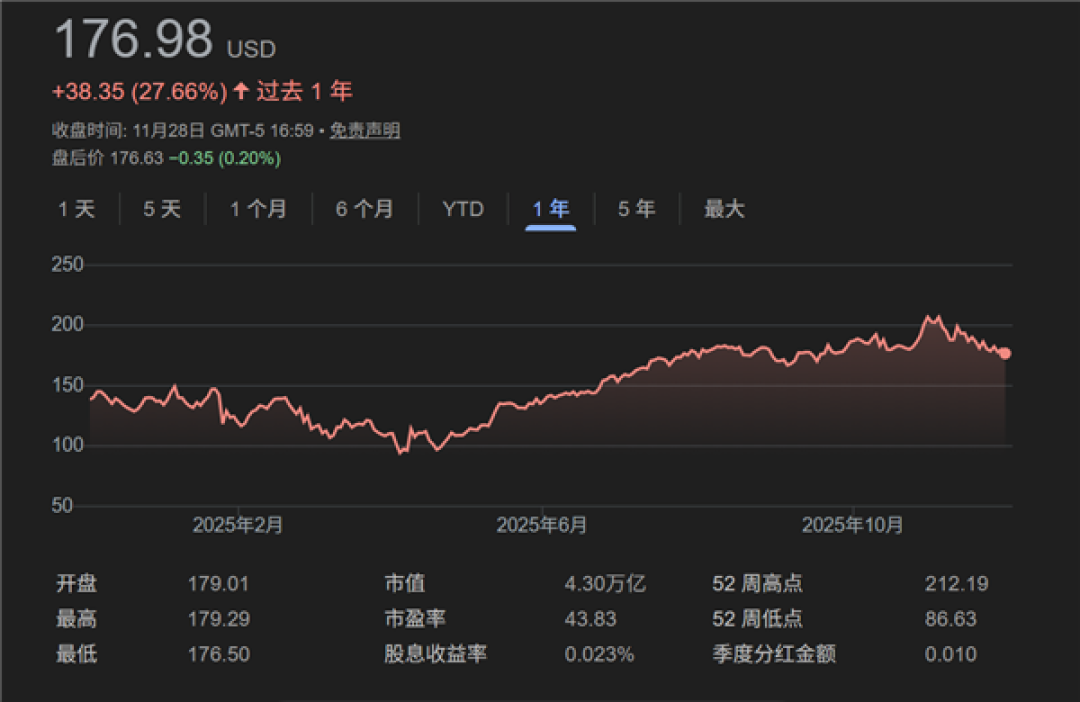Click the 市值 value 4.30万亿
Image resolution: width=1080 pixels, height=702 pixels.
(605, 584)
